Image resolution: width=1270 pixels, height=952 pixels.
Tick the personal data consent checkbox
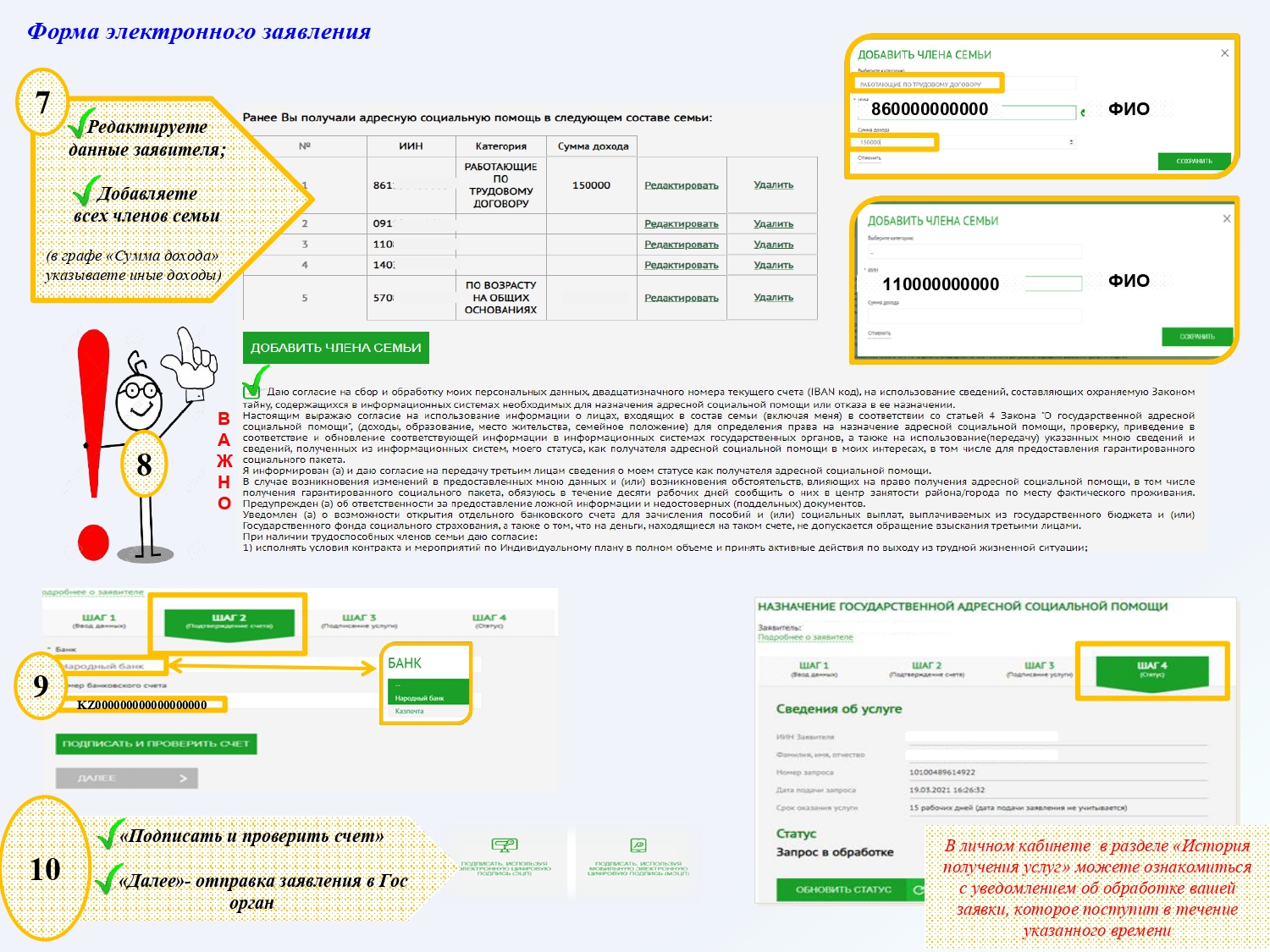(x=251, y=391)
